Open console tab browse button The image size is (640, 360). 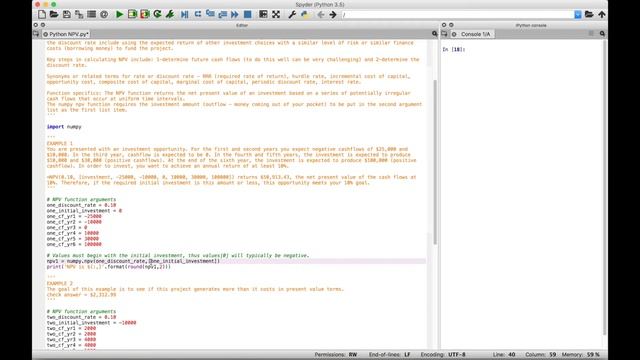click(x=444, y=34)
